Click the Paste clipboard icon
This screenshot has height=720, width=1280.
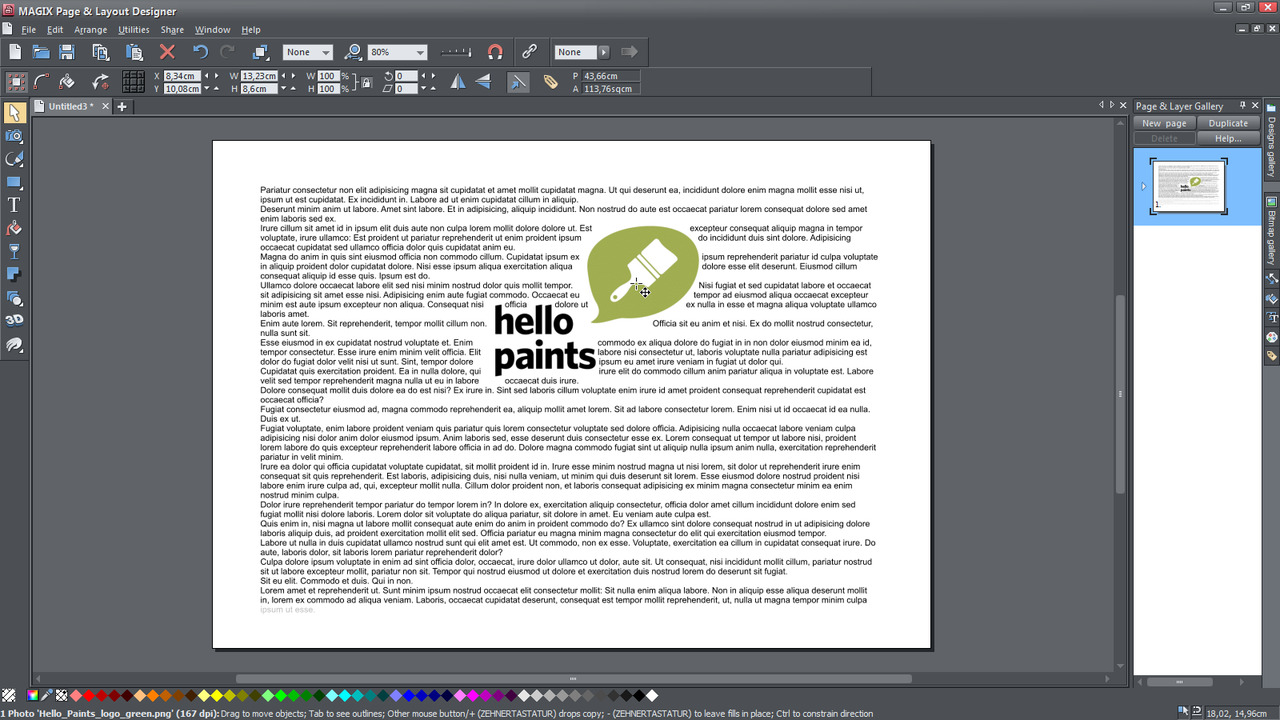[134, 52]
